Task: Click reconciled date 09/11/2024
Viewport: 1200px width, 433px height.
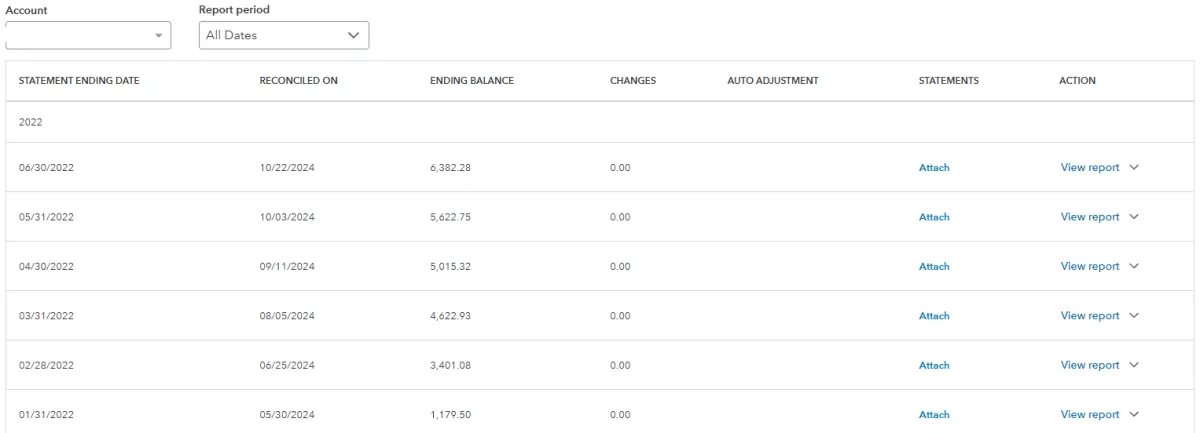Action: click(287, 267)
